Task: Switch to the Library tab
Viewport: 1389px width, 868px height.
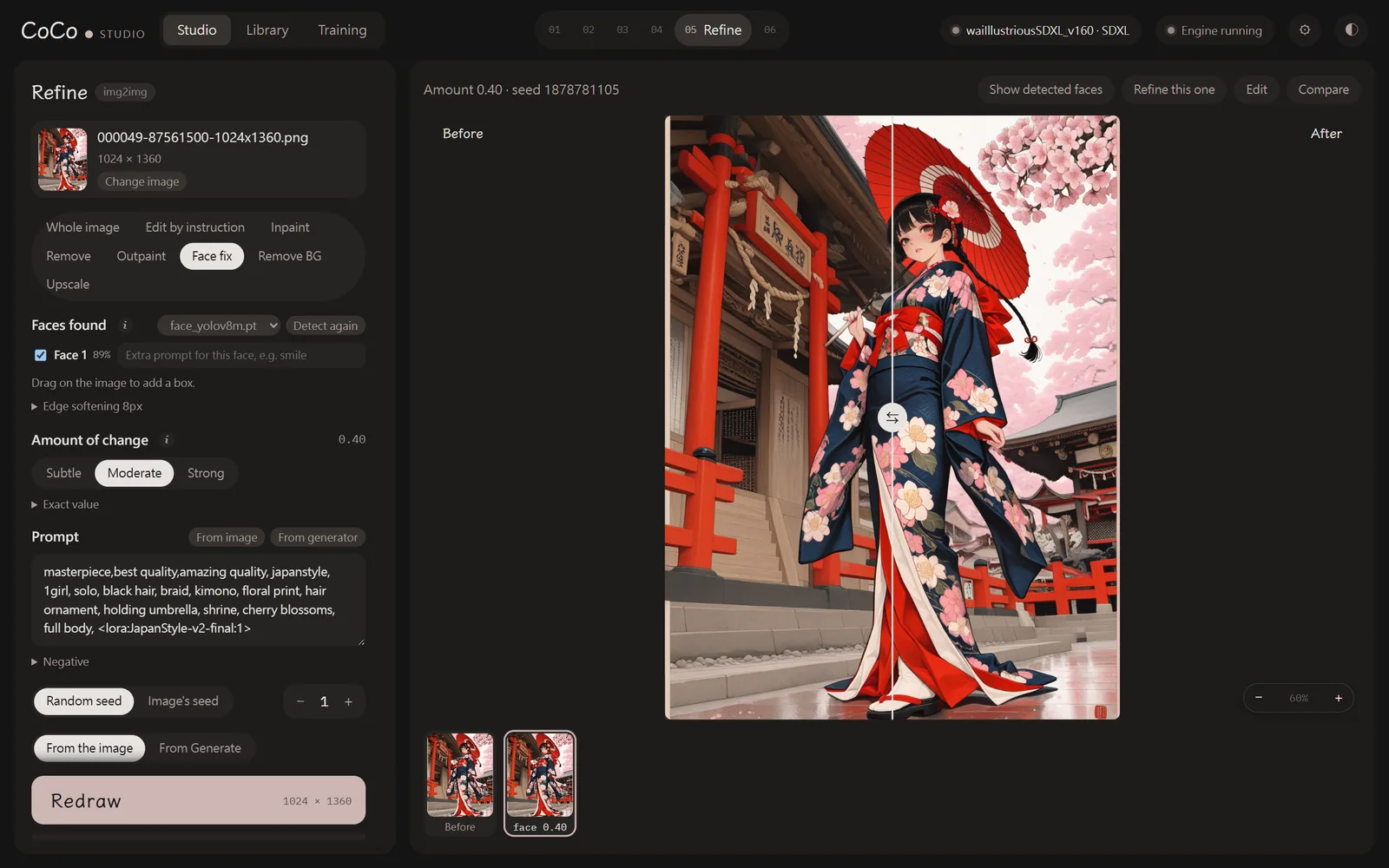Action: pyautogui.click(x=267, y=30)
